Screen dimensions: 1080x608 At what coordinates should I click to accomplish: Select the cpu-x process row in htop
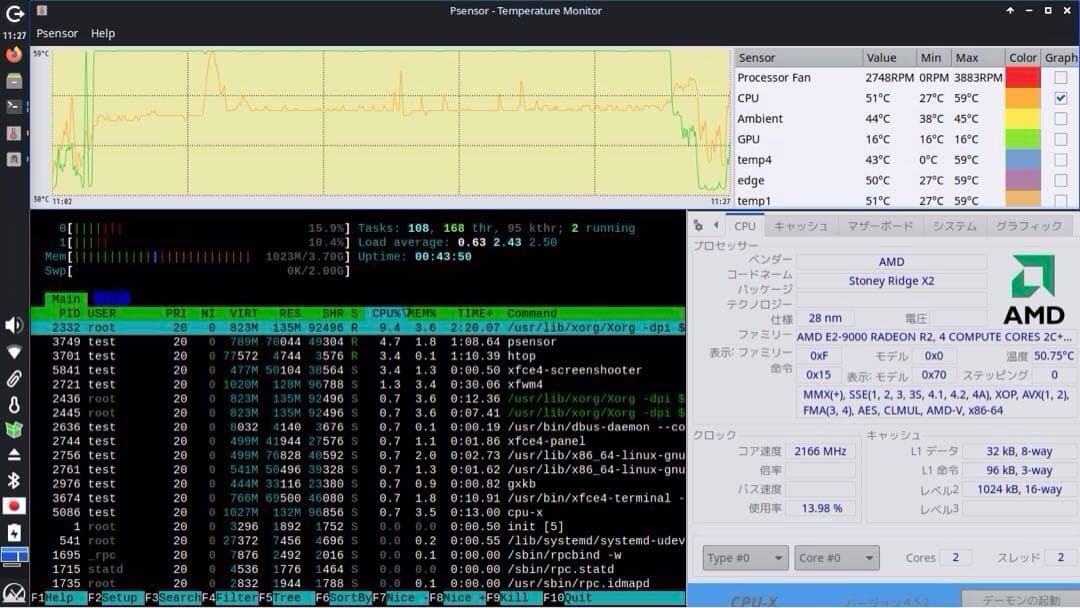tap(358, 512)
